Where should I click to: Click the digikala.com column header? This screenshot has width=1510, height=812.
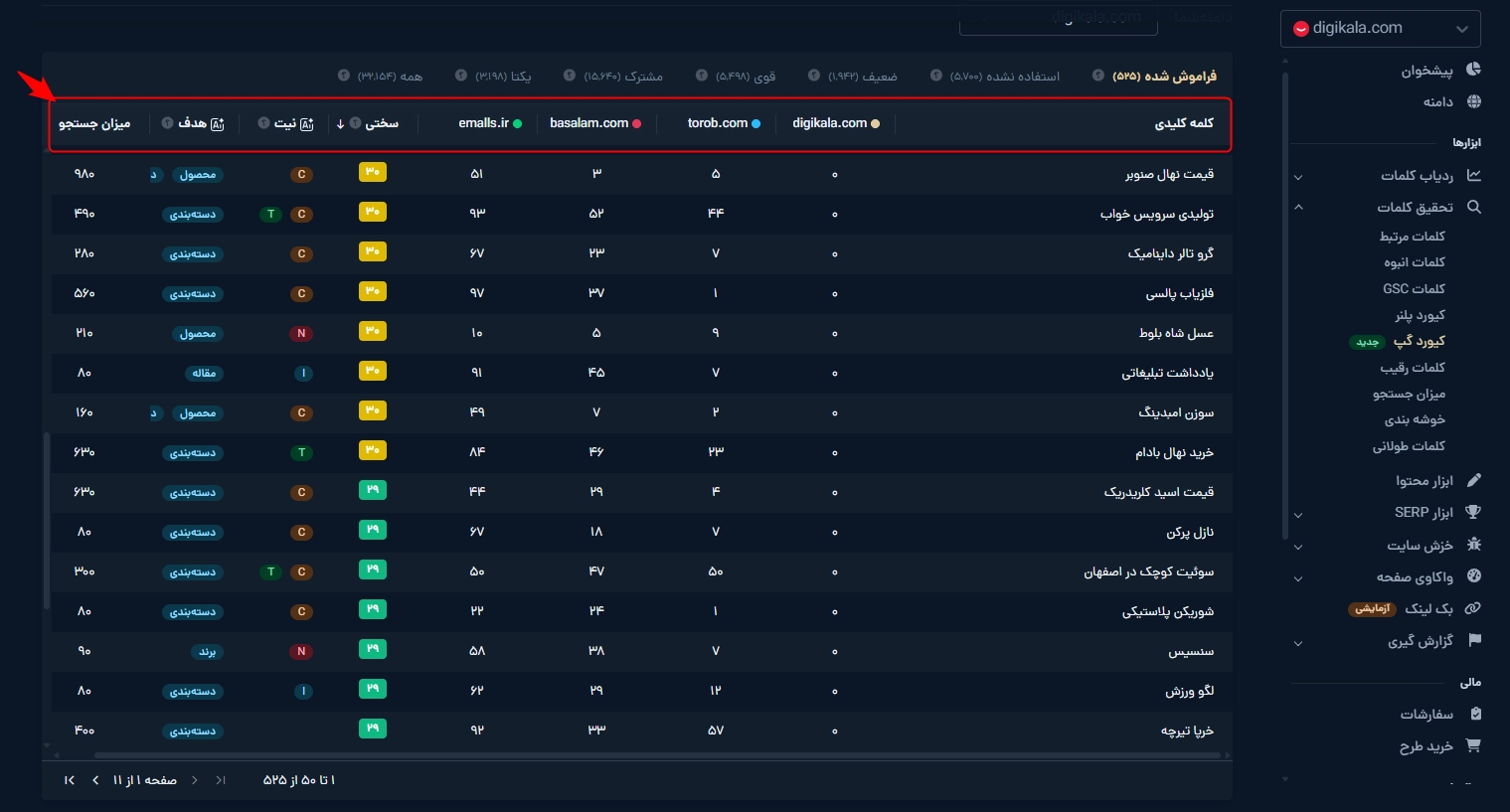pos(836,123)
